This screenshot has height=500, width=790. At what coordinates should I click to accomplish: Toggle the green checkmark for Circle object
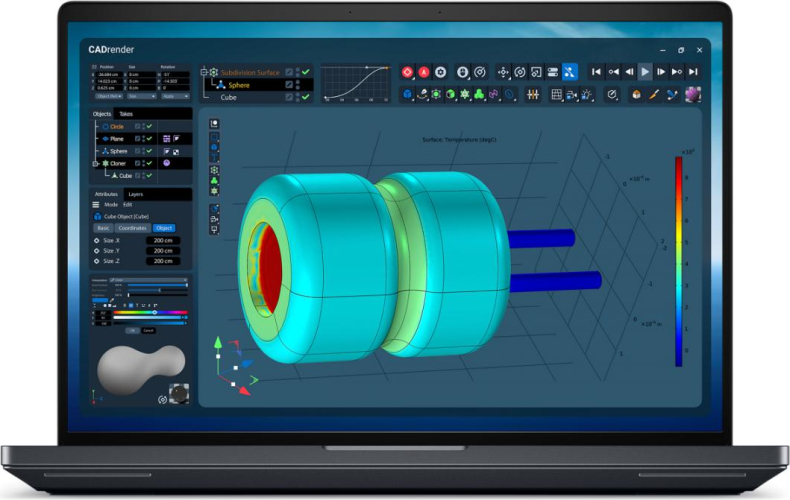click(x=148, y=126)
